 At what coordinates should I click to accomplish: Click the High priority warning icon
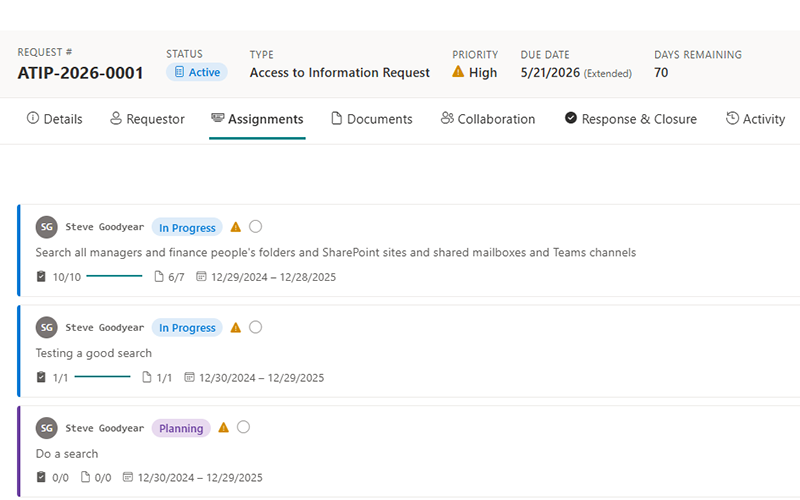458,72
